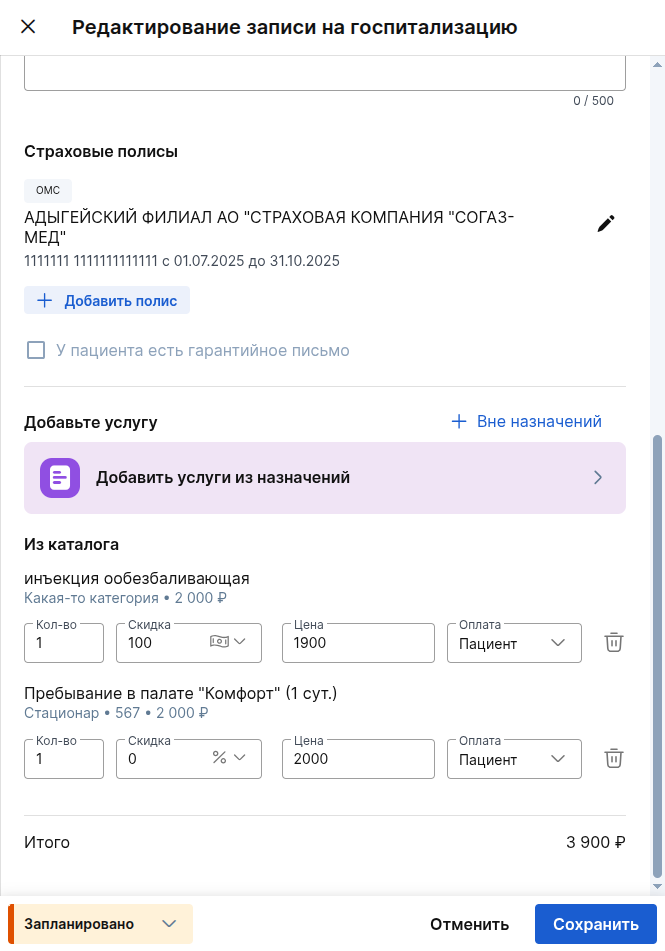The image size is (665, 951).
Task: Click the Цена field showing 1900
Action: point(357,642)
